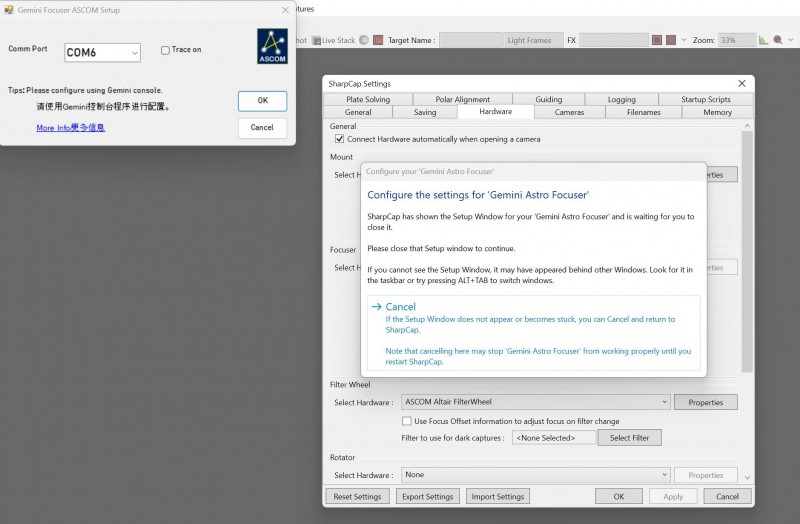
Task: Switch to the General tab
Action: [x=358, y=112]
